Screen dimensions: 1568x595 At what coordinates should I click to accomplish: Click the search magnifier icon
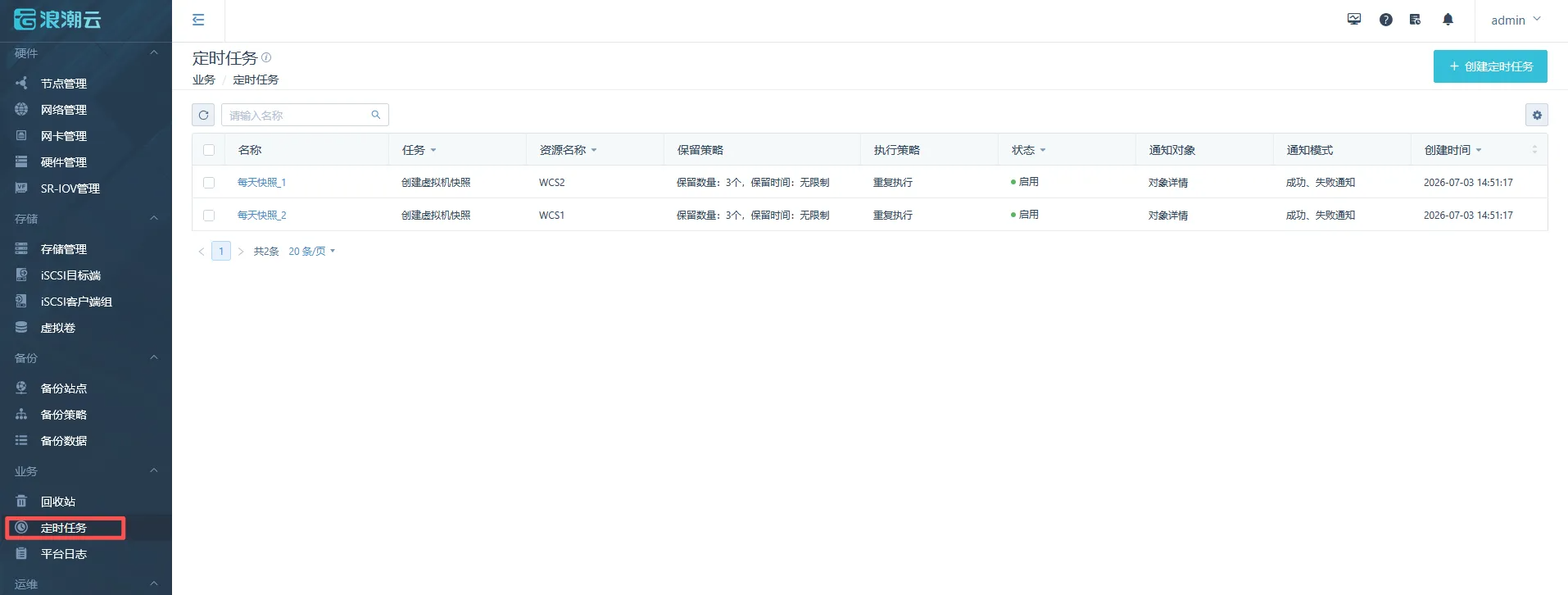pyautogui.click(x=375, y=115)
